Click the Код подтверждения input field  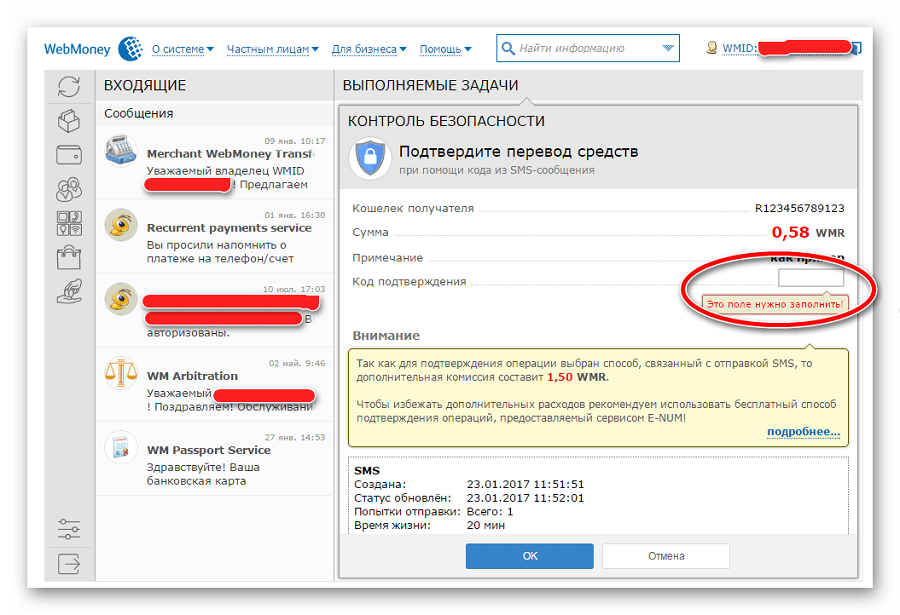pos(811,279)
